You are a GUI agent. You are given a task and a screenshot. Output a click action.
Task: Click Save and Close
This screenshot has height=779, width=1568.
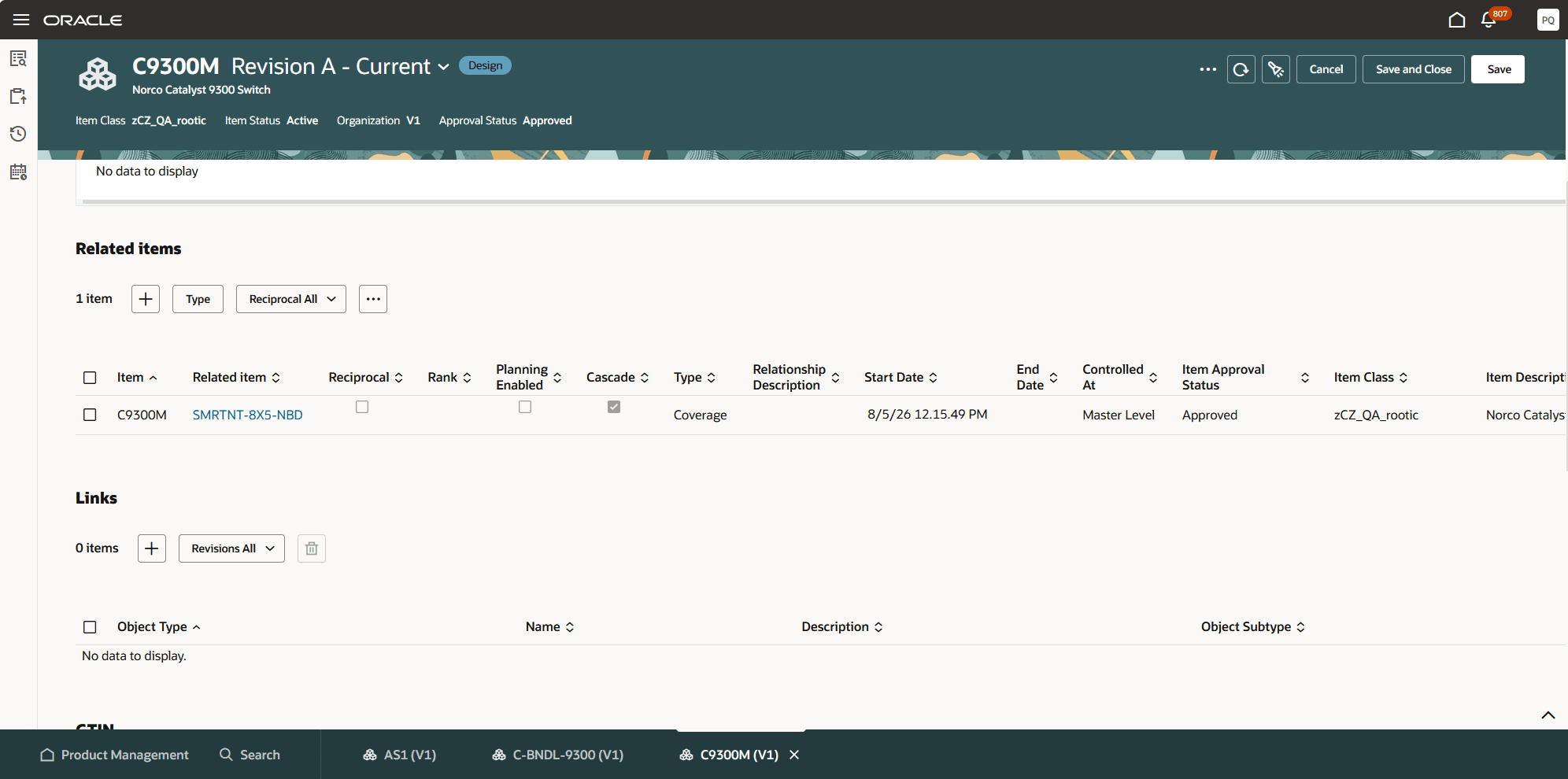1414,69
